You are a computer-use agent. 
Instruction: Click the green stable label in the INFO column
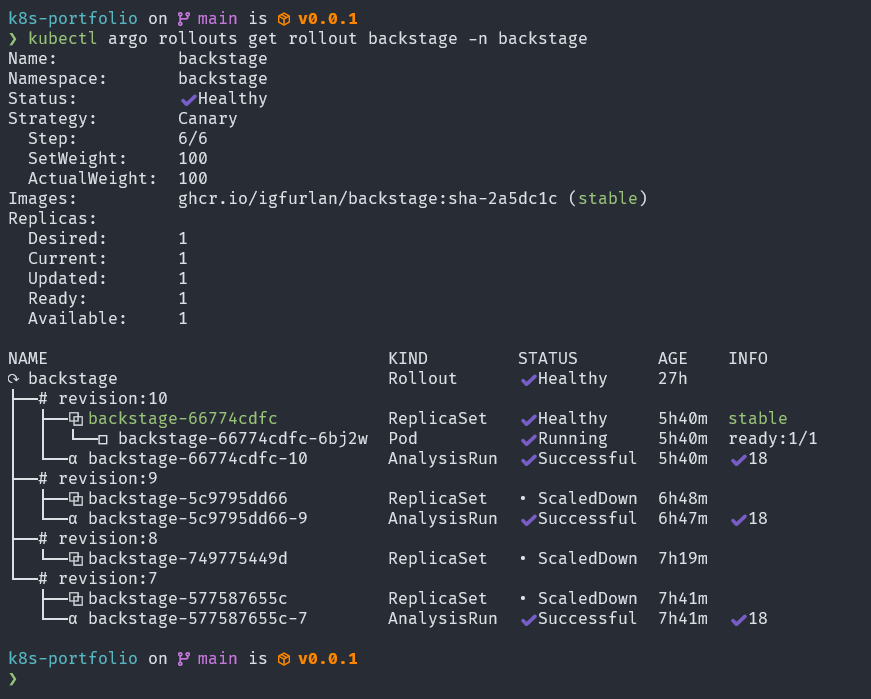tap(757, 419)
